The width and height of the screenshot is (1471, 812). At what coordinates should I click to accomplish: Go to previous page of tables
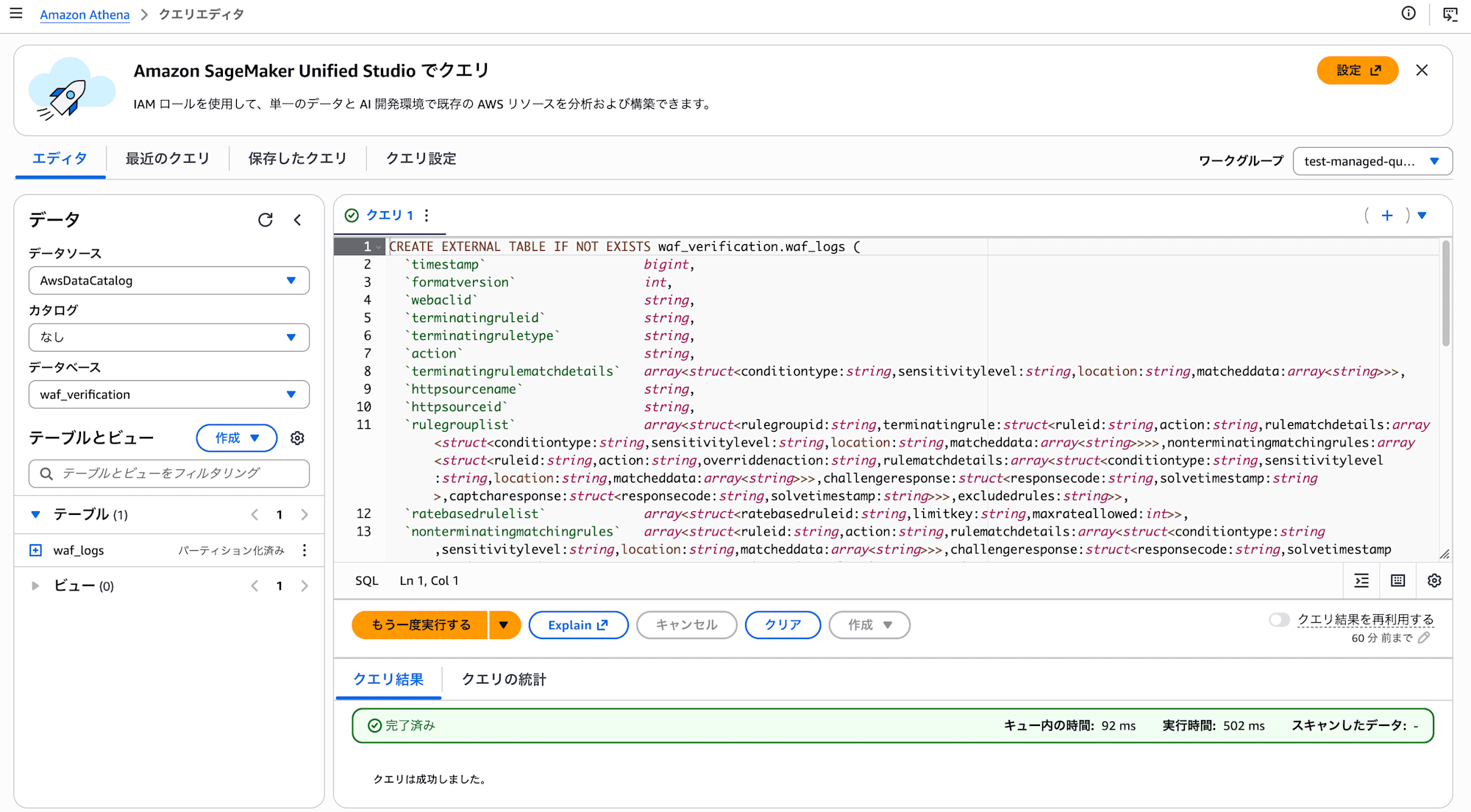(254, 514)
